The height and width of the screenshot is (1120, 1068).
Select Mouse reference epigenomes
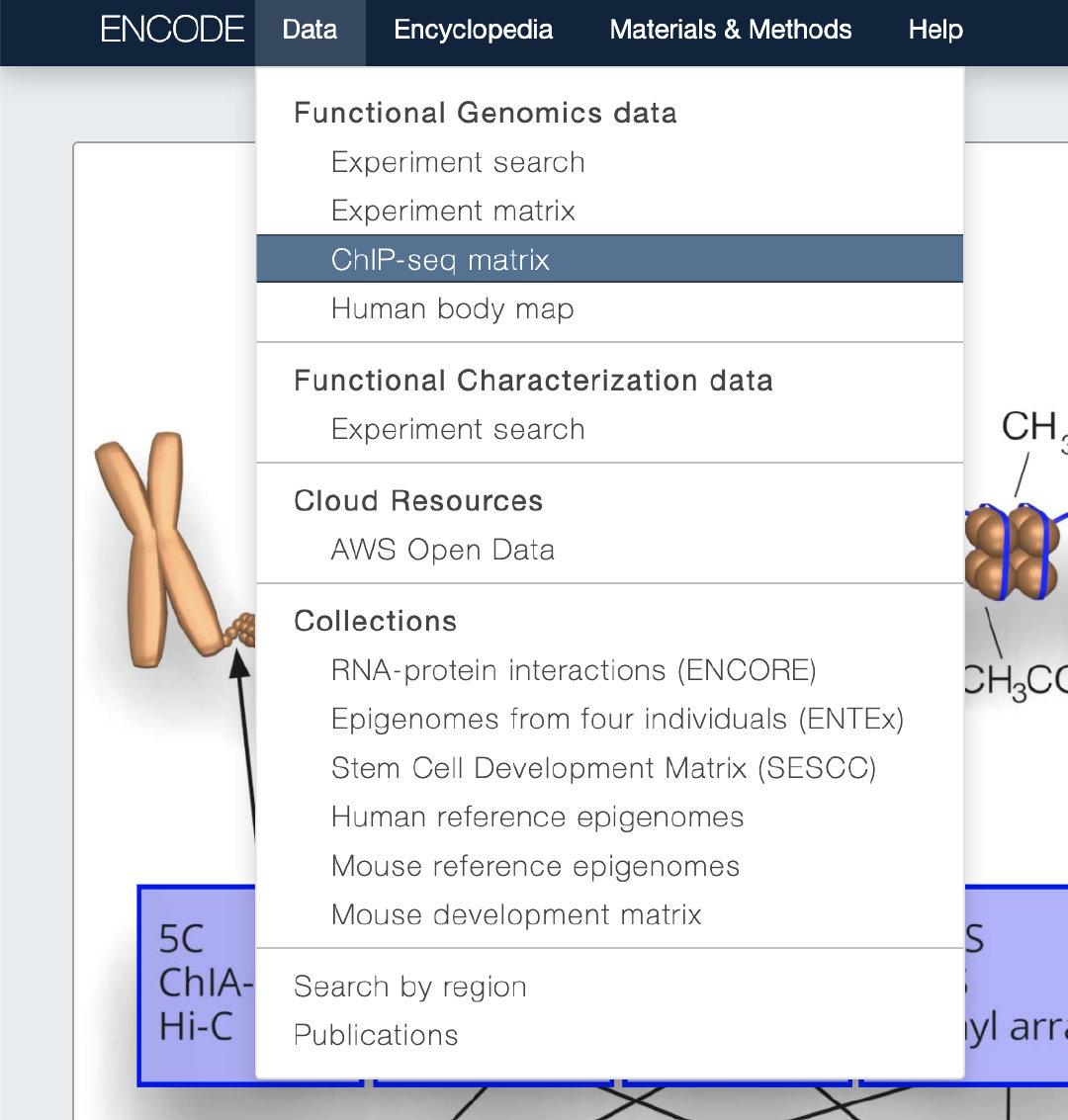pyautogui.click(x=535, y=866)
